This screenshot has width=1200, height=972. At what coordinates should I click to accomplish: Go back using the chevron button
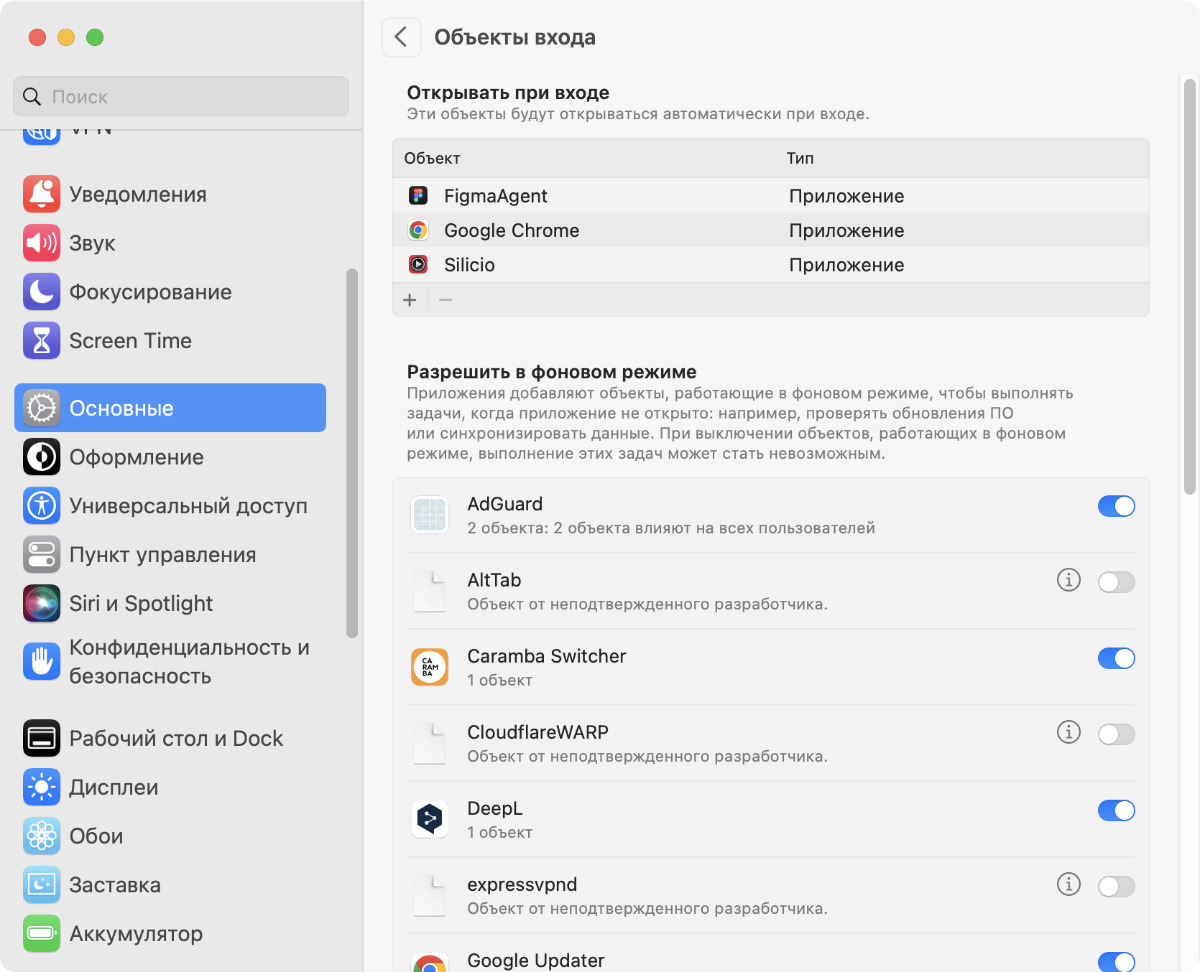pyautogui.click(x=401, y=38)
